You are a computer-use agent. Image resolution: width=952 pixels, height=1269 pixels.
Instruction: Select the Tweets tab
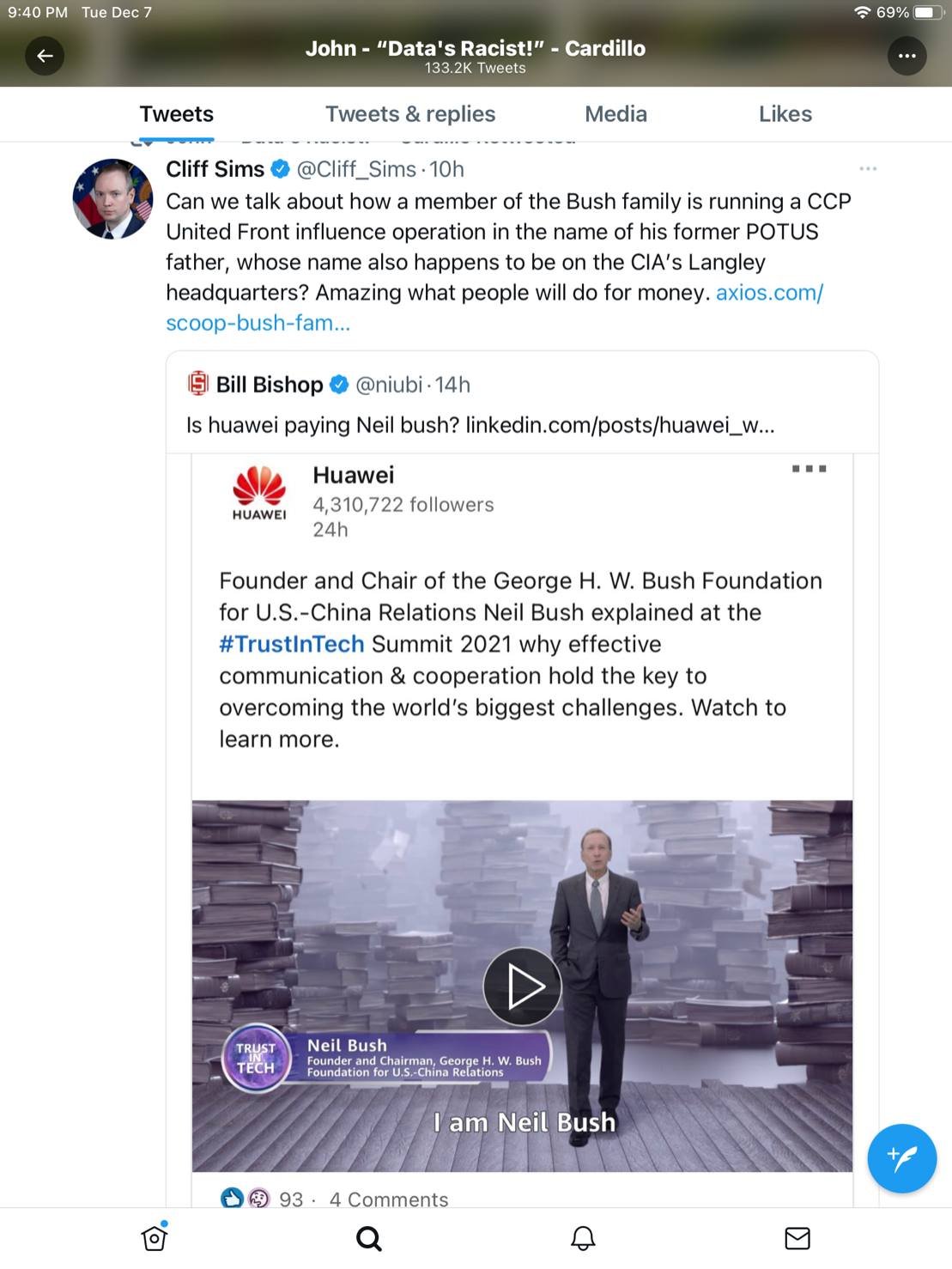point(177,114)
